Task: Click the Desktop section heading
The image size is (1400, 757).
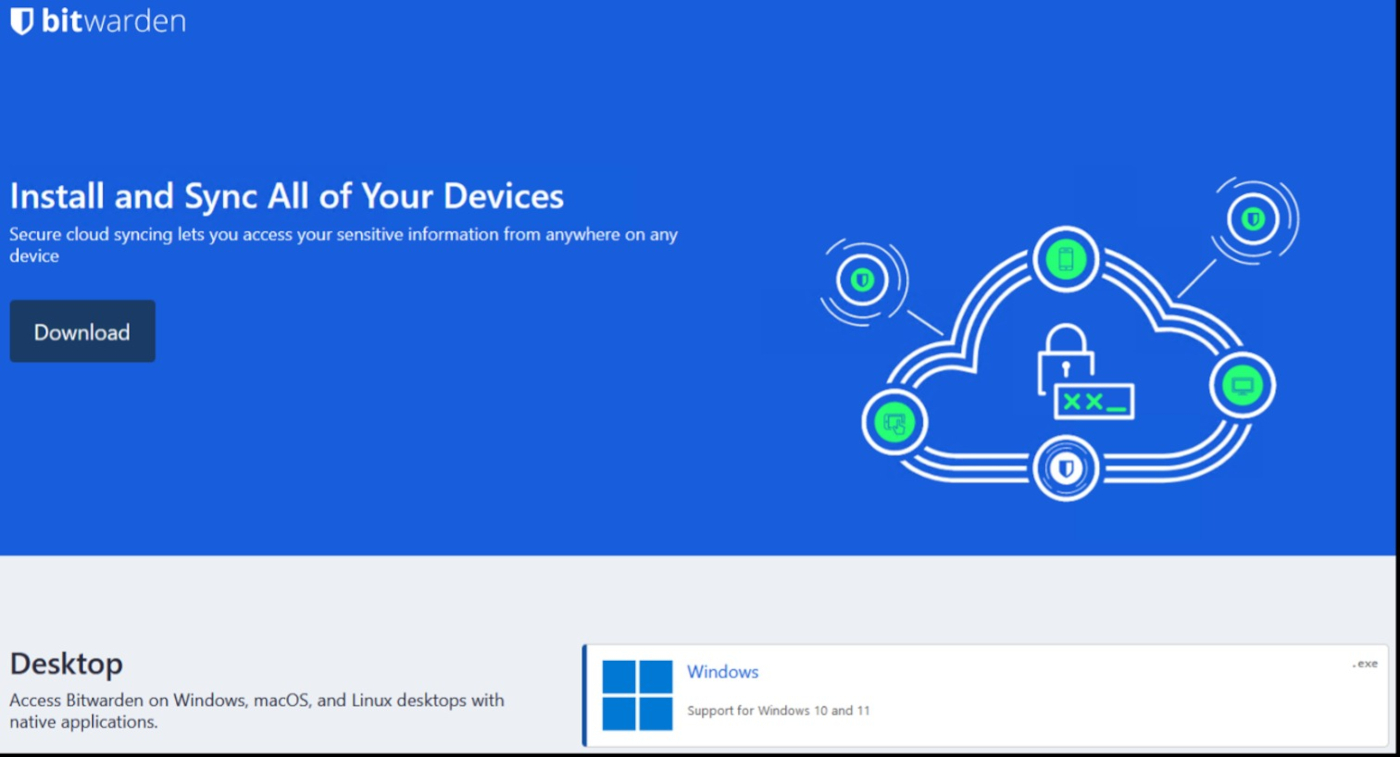Action: tap(66, 663)
